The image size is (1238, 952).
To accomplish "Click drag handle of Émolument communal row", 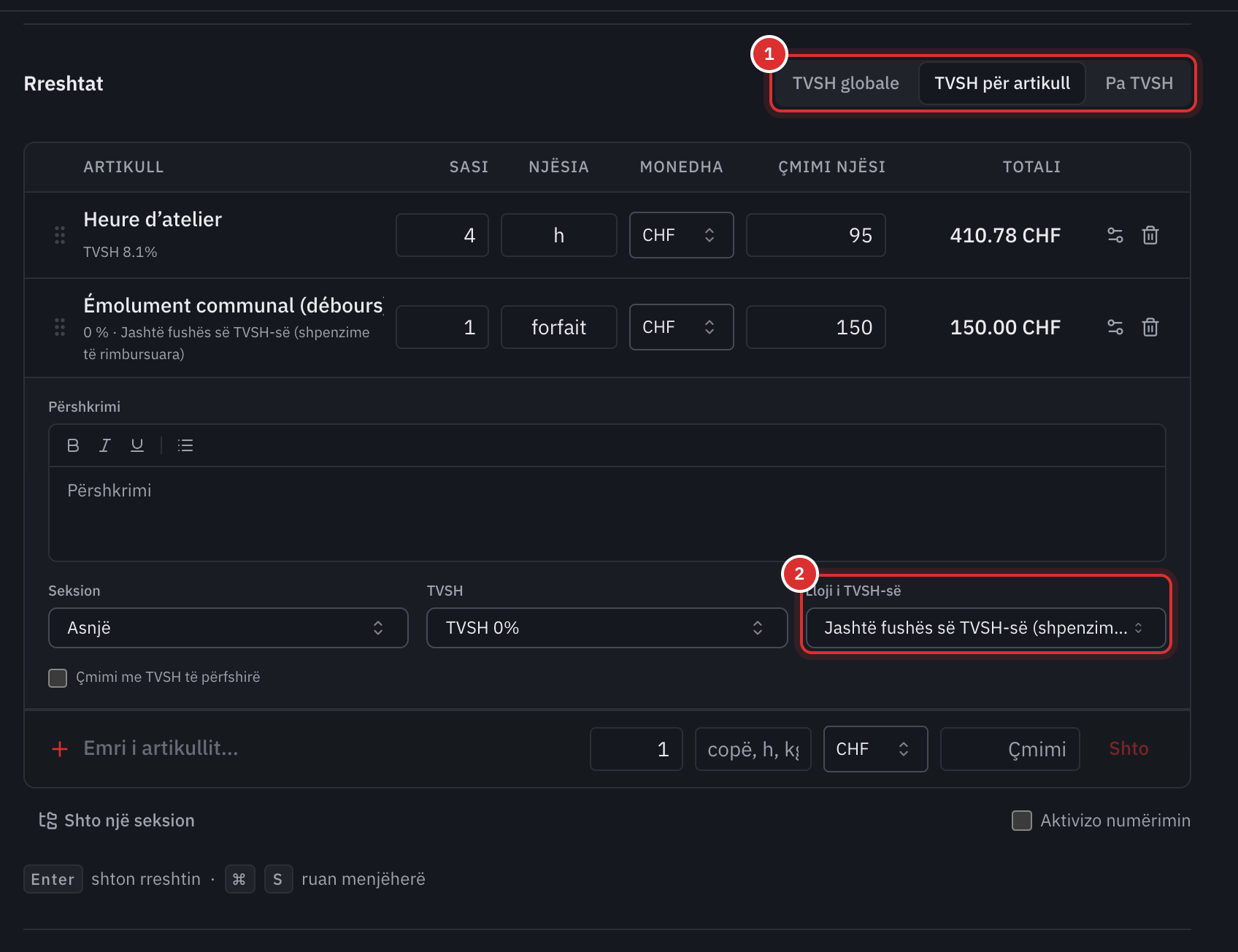I will point(60,327).
